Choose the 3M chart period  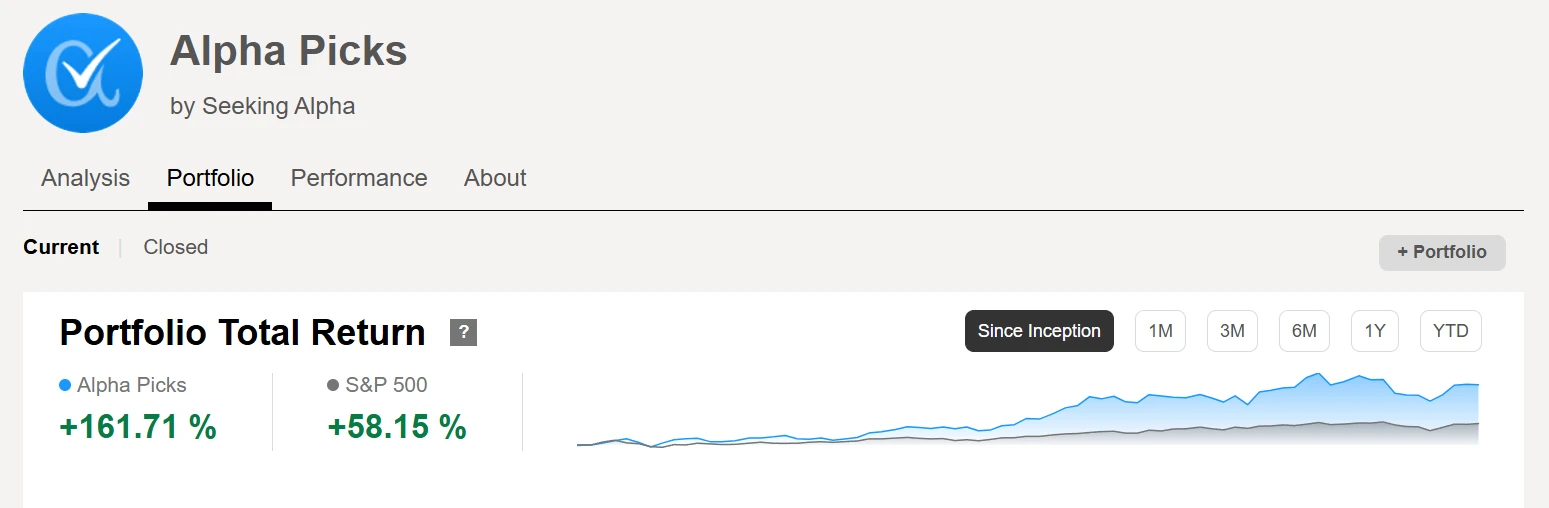coord(1232,331)
